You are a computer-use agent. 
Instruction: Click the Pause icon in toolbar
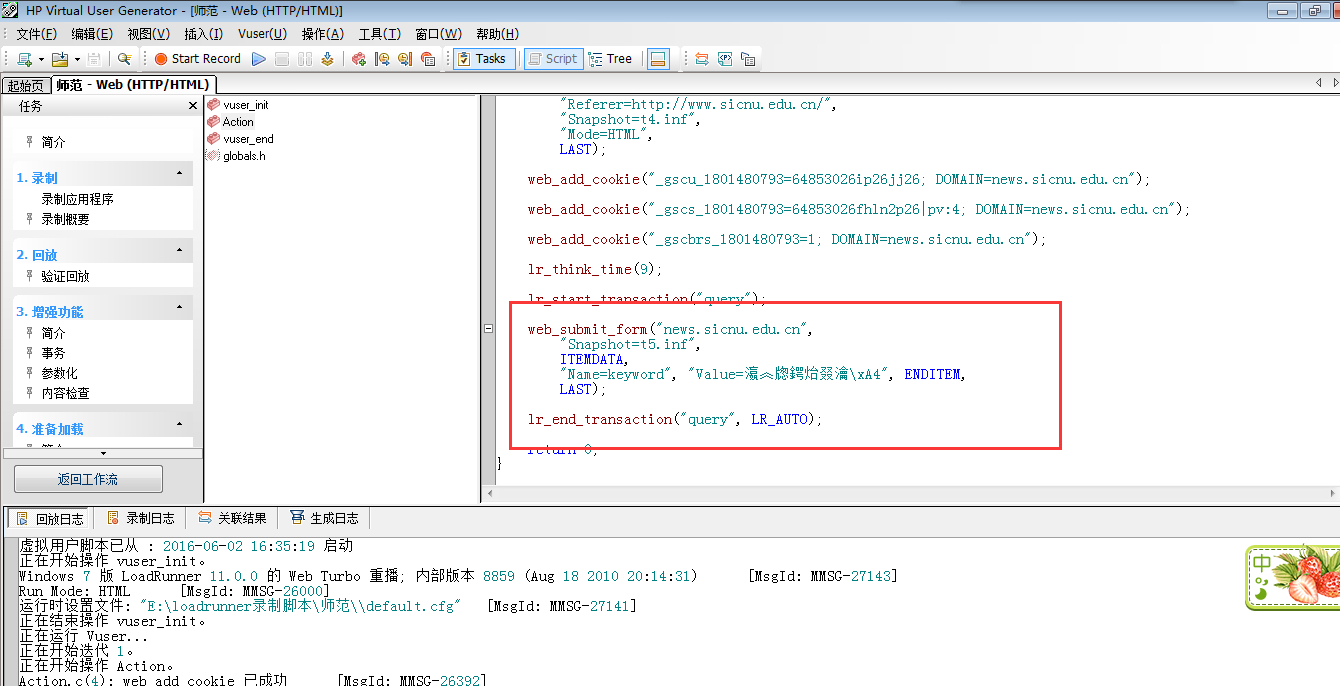click(305, 59)
